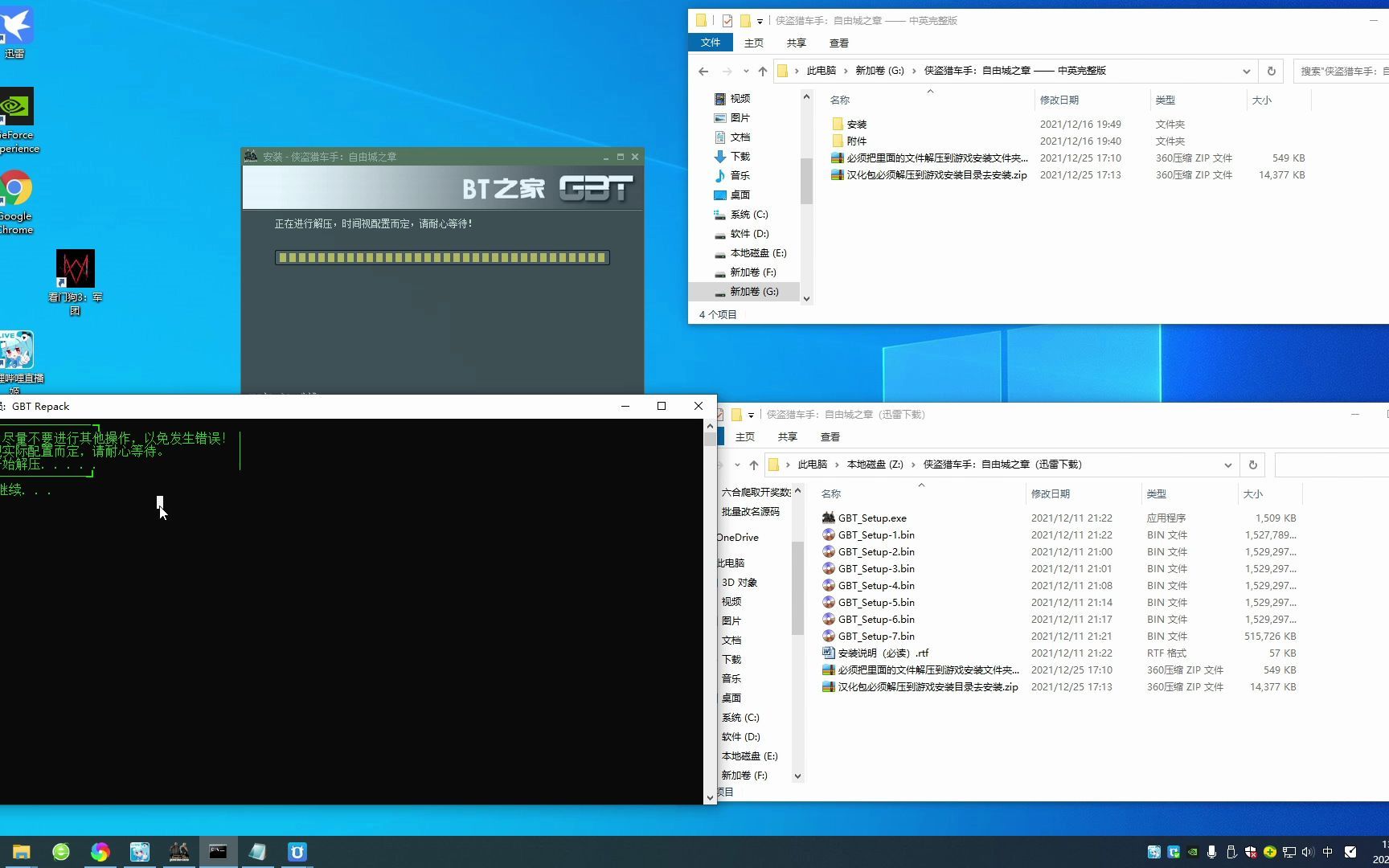
Task: Open bilibili live streaming desktop icon
Action: pyautogui.click(x=18, y=363)
